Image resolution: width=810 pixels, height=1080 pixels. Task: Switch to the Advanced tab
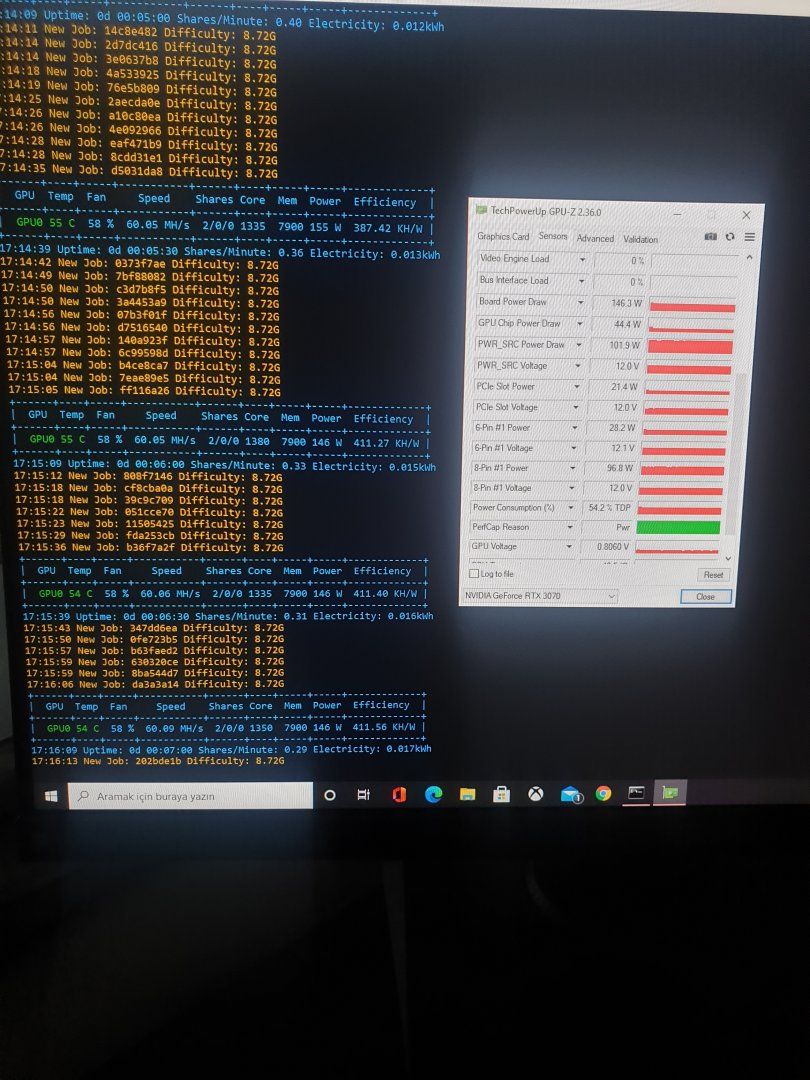[x=595, y=238]
